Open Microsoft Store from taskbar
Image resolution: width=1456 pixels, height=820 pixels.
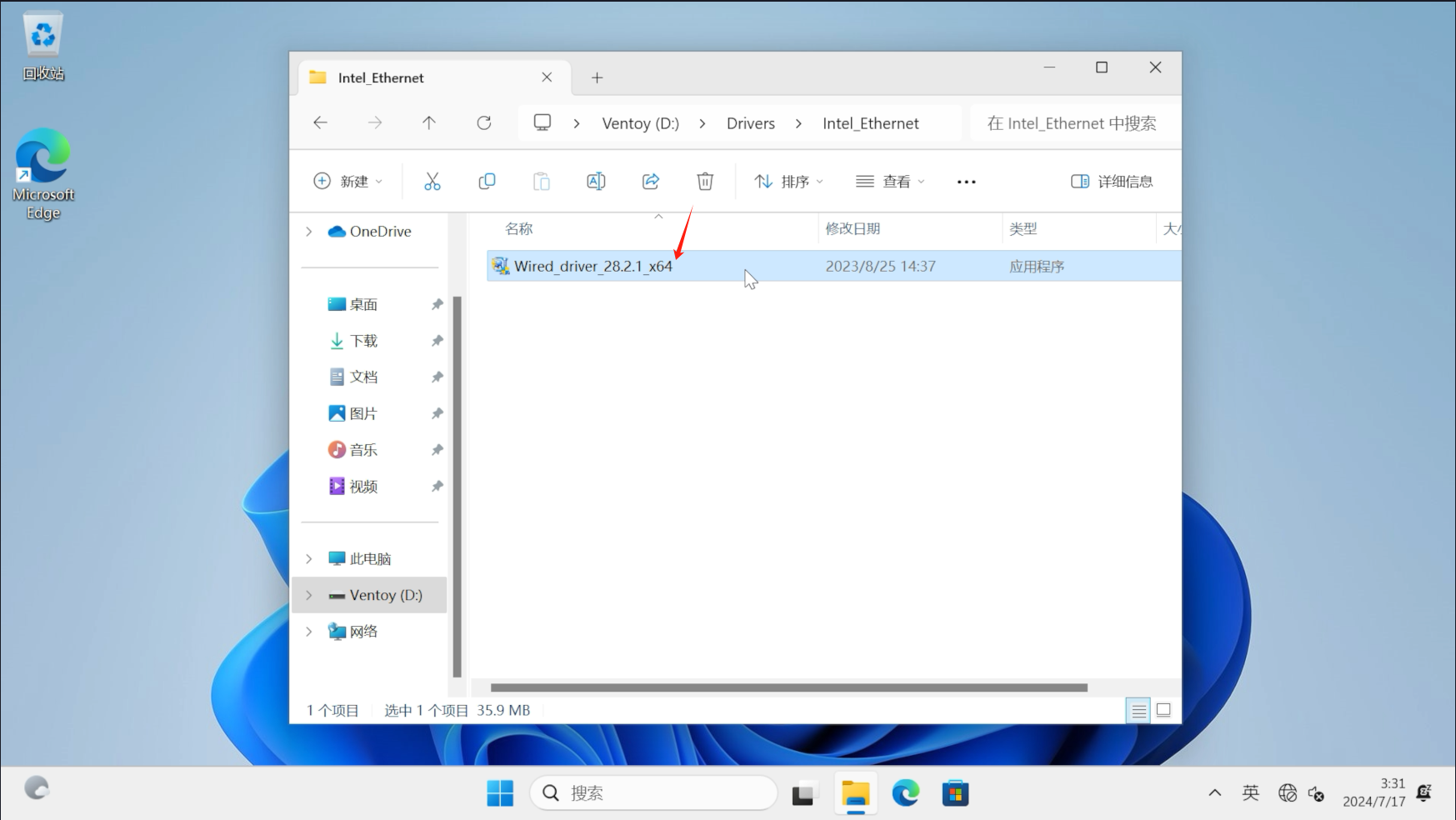pyautogui.click(x=955, y=793)
